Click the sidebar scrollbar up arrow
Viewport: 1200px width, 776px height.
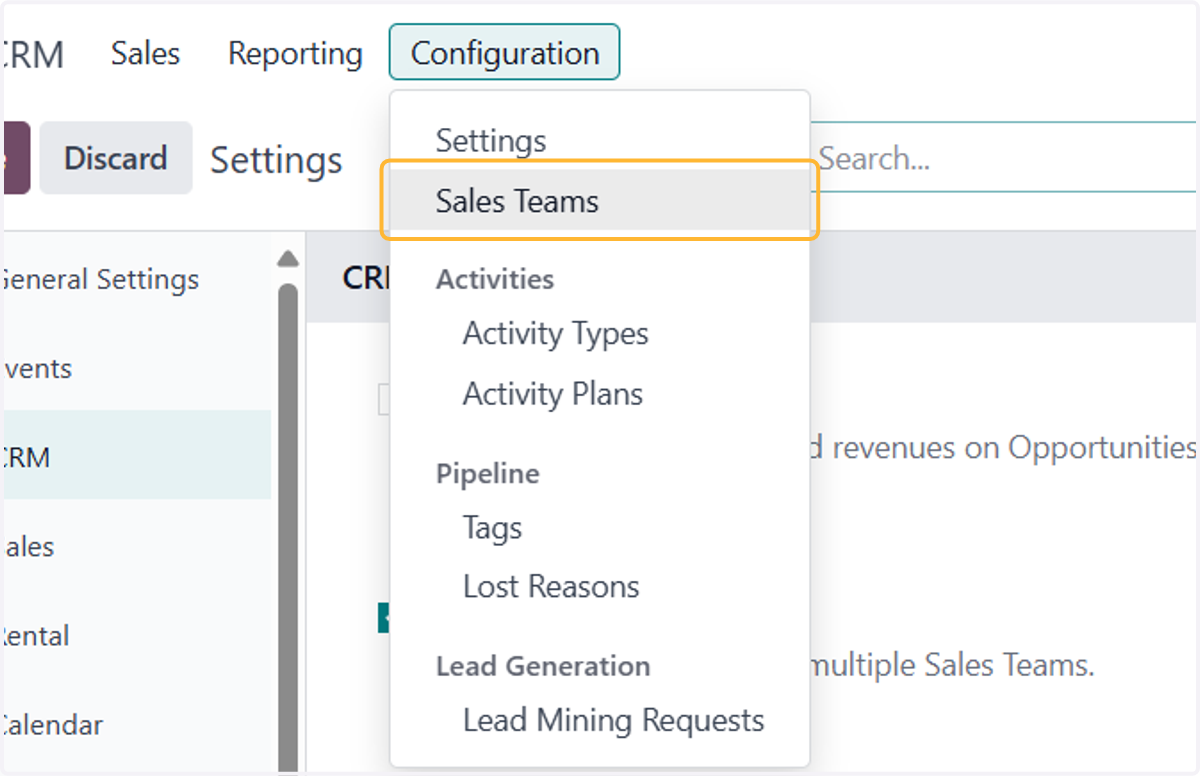288,259
